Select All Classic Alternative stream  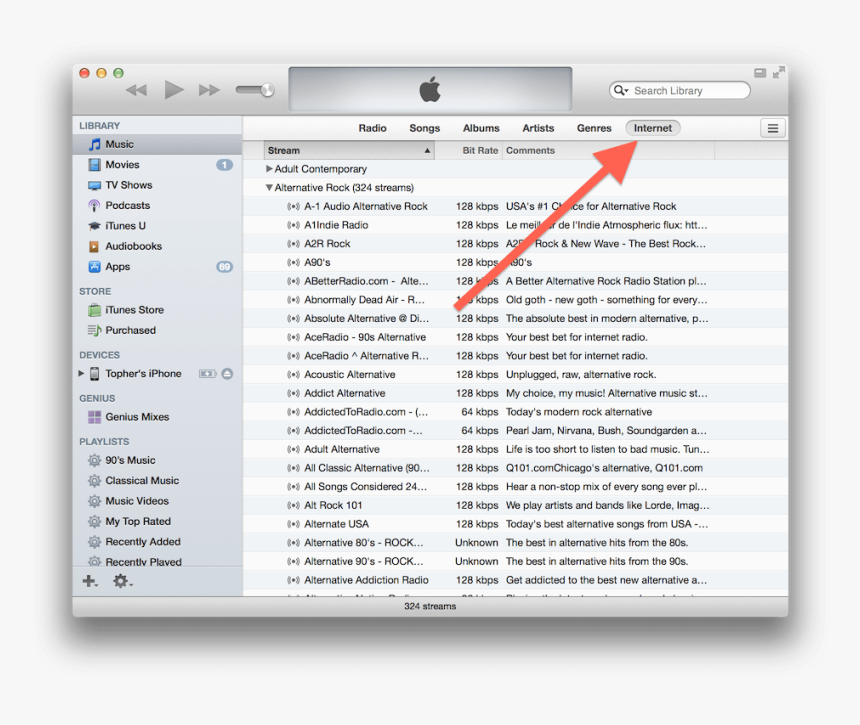516,468
